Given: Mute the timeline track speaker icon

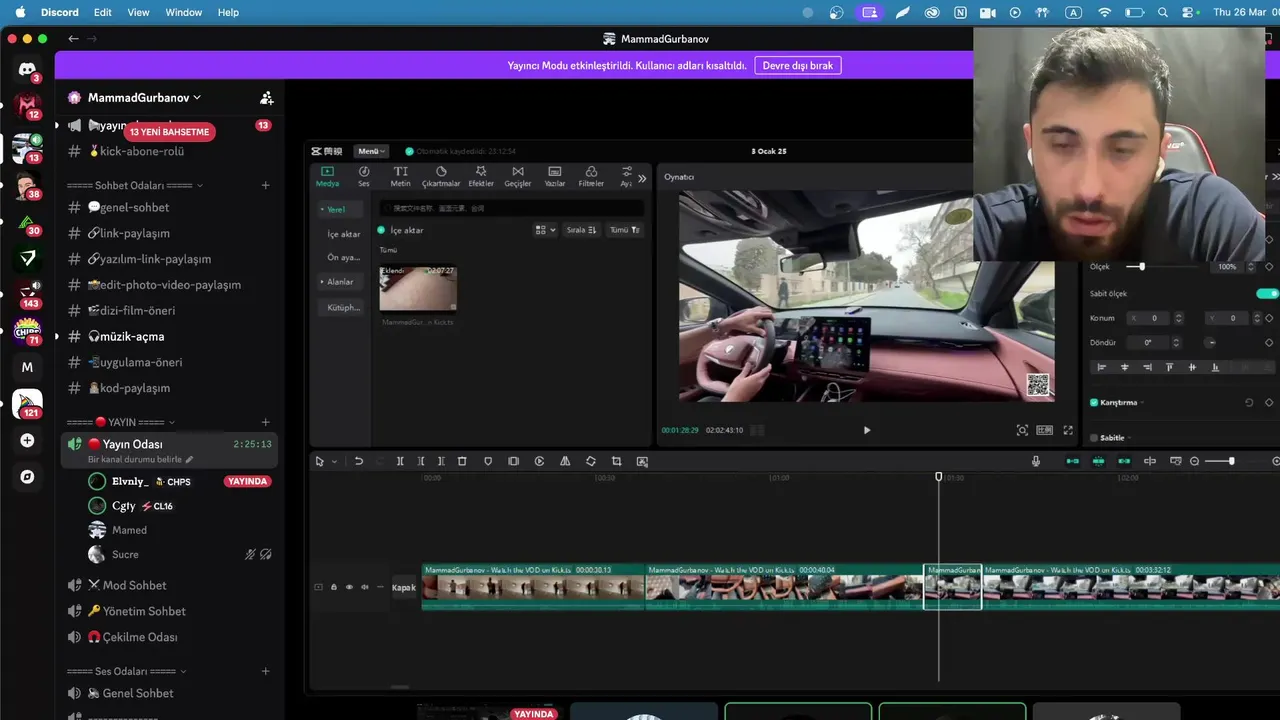Looking at the screenshot, I should (364, 587).
